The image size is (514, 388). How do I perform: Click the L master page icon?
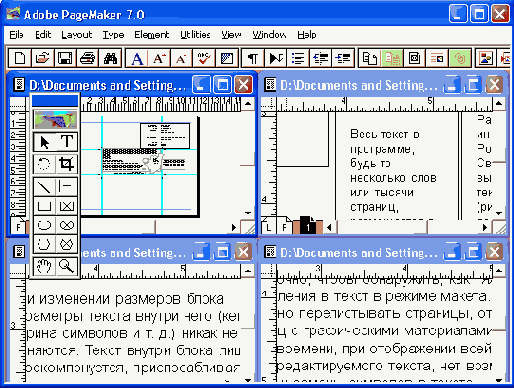click(x=268, y=227)
